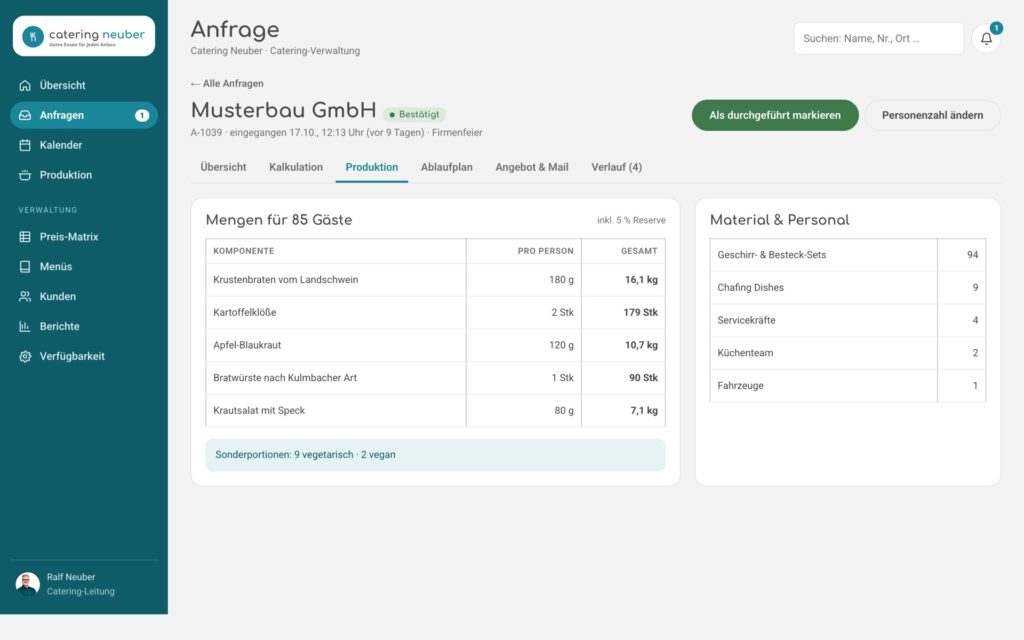Open the Berichte section
The height and width of the screenshot is (640, 1024).
[84, 327]
